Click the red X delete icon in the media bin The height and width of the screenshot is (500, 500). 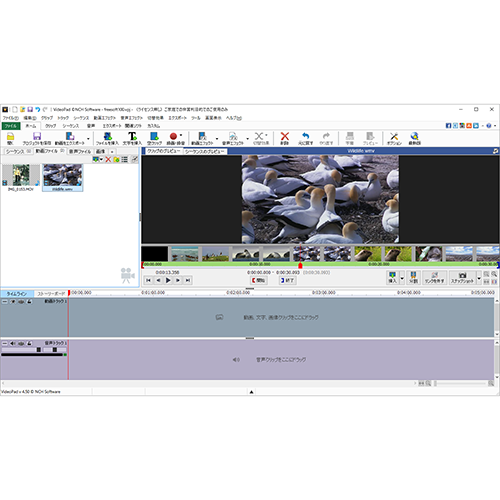click(x=108, y=160)
